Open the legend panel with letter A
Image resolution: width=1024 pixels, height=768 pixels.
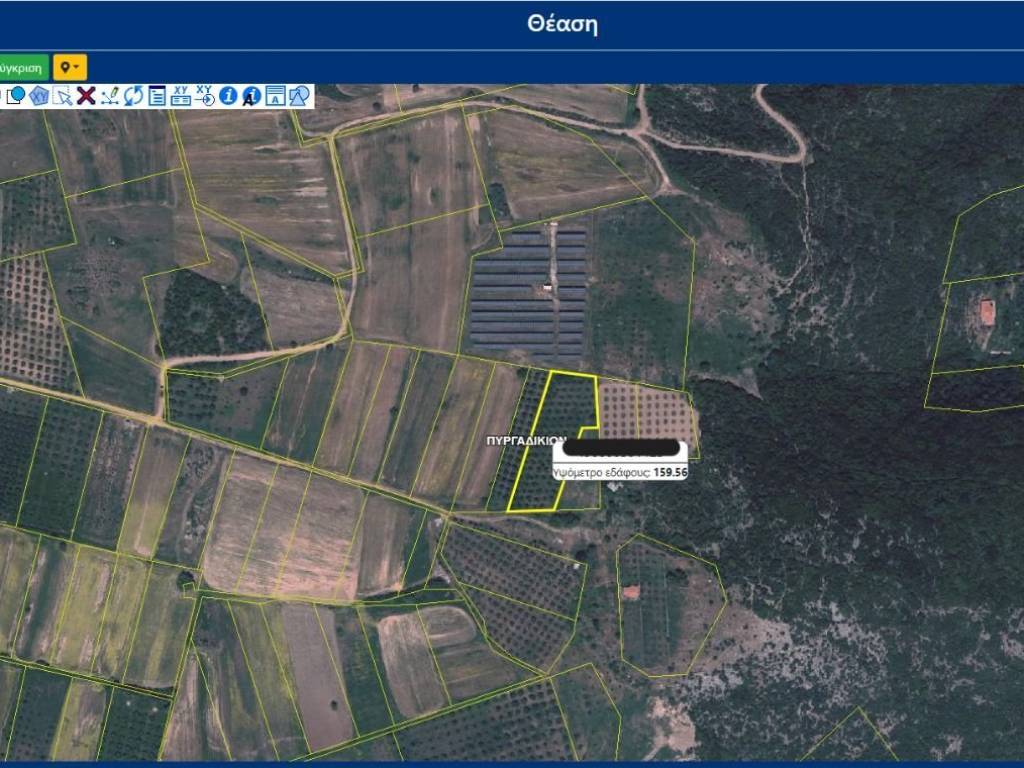pos(275,97)
